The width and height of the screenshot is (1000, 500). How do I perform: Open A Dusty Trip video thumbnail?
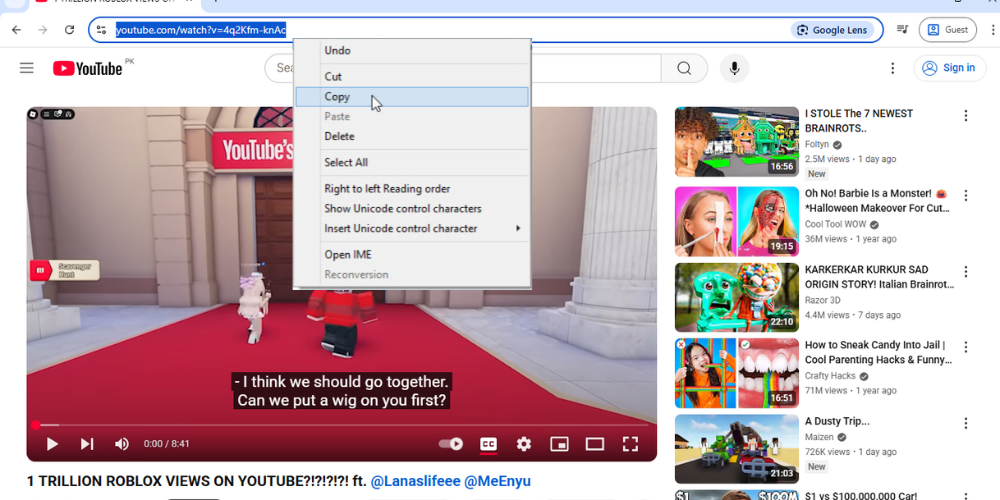coord(737,450)
